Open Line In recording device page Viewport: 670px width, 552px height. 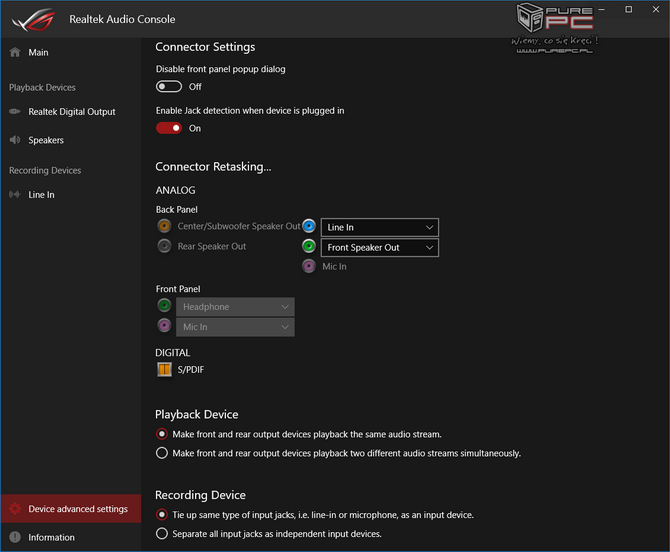[x=71, y=195]
